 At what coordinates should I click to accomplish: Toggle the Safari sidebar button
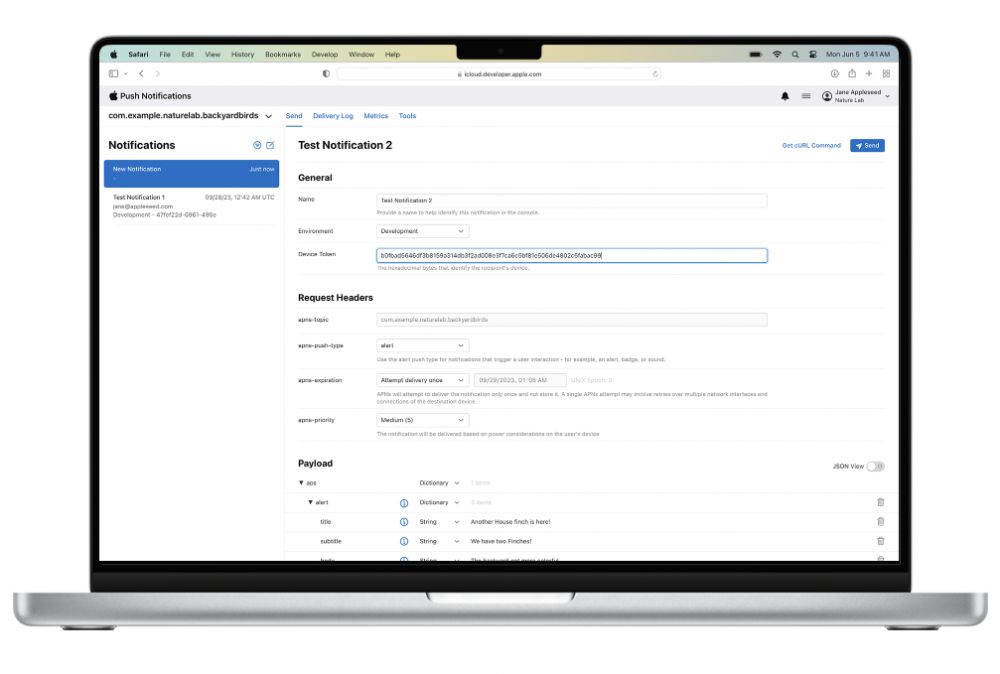[x=114, y=74]
